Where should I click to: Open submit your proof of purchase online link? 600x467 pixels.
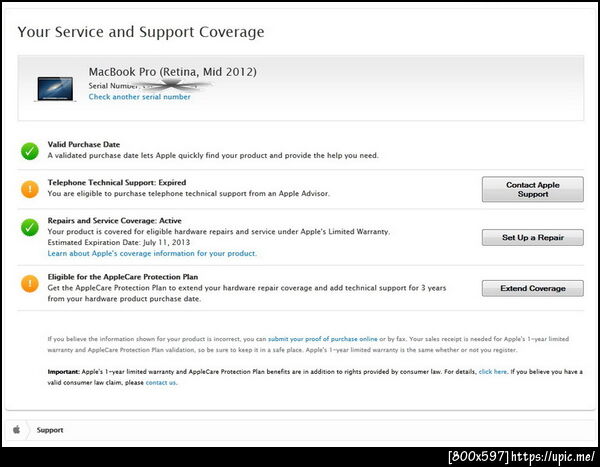pyautogui.click(x=323, y=339)
